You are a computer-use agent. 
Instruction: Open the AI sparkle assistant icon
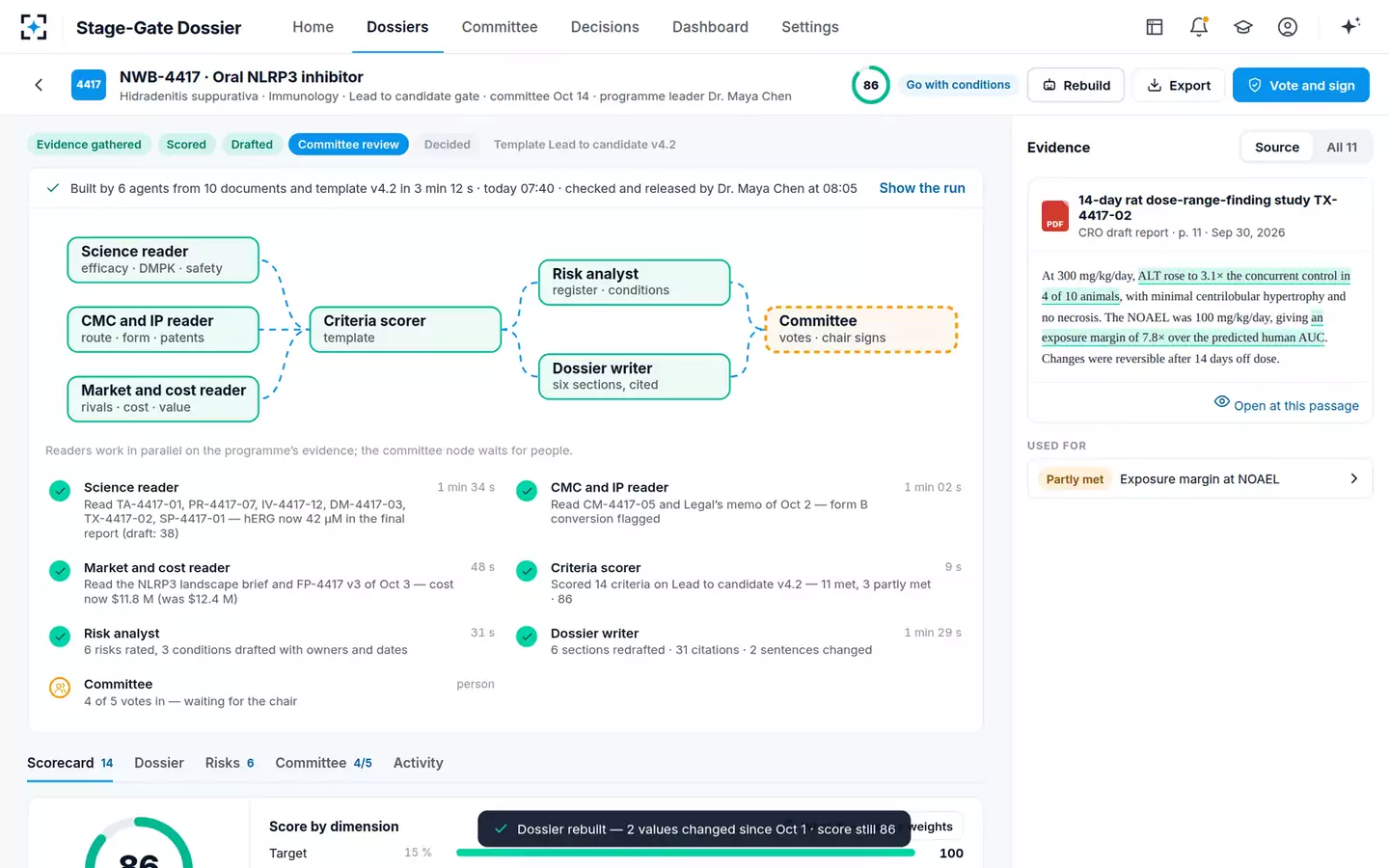click(1350, 26)
